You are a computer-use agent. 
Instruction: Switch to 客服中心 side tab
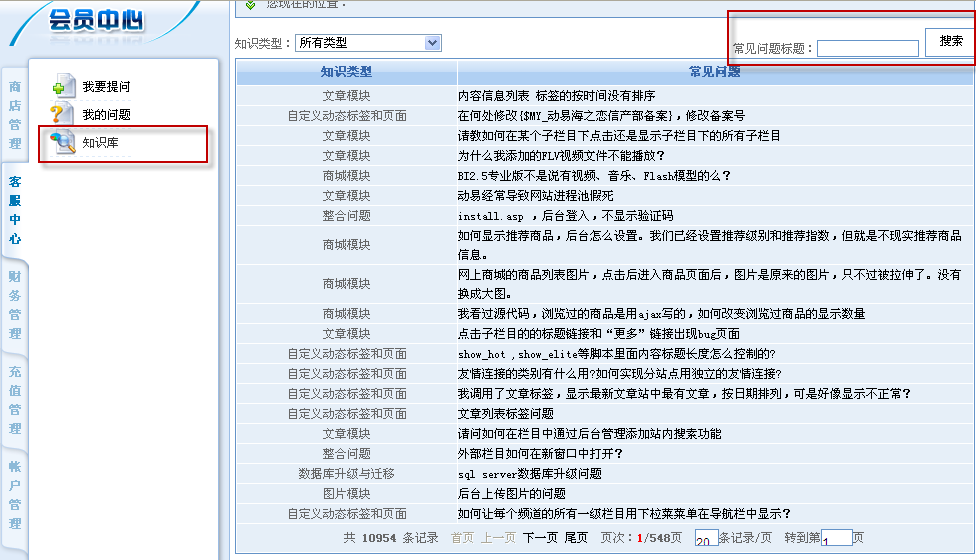pyautogui.click(x=15, y=210)
